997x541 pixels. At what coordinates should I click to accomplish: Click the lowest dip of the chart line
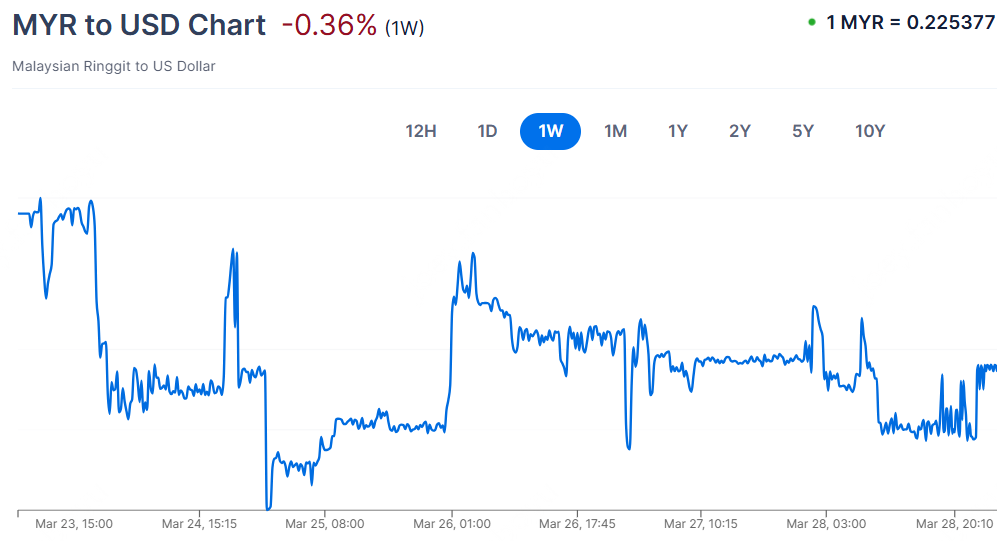pyautogui.click(x=268, y=507)
